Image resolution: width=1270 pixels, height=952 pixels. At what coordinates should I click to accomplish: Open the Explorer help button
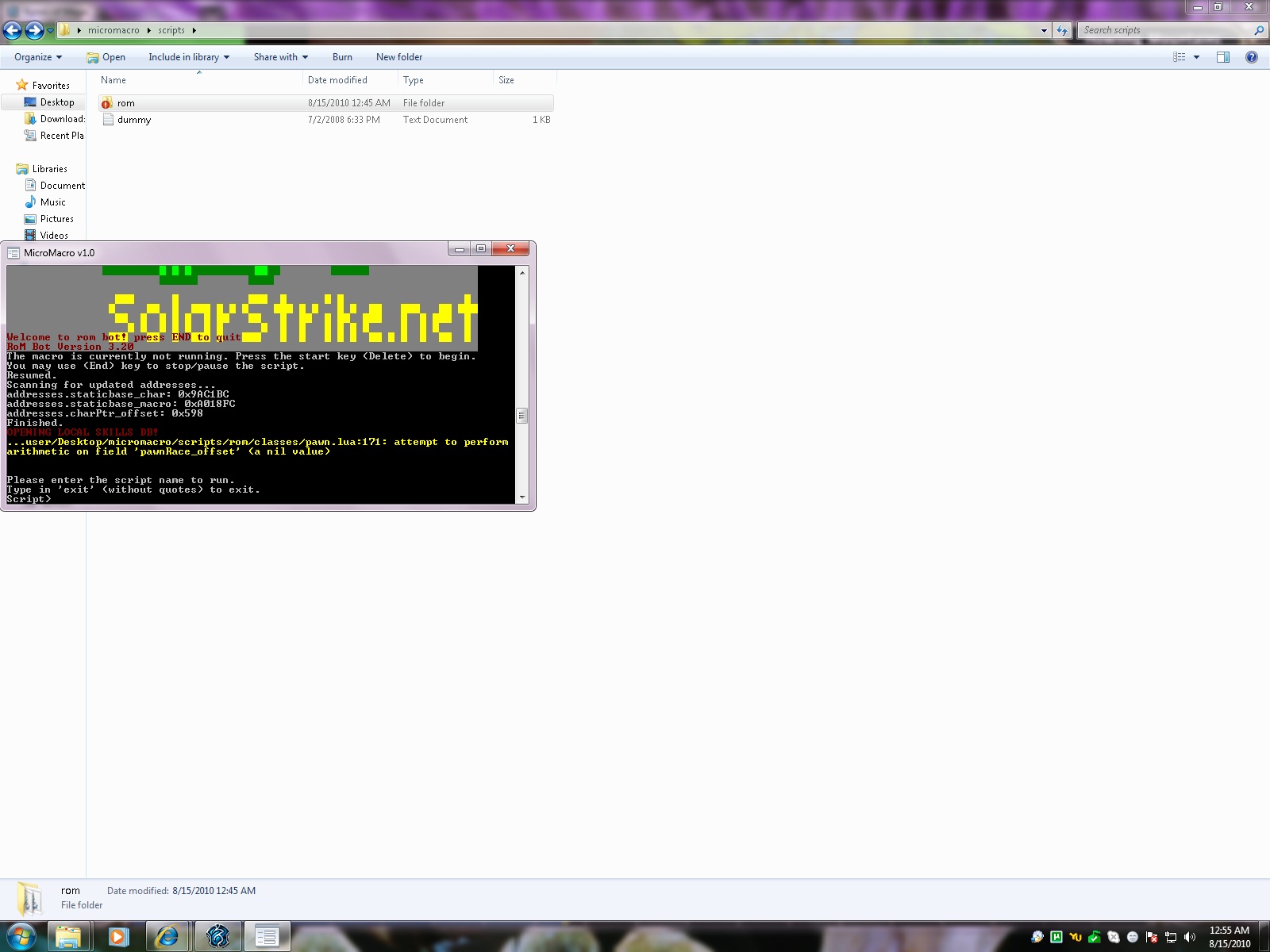pos(1252,57)
